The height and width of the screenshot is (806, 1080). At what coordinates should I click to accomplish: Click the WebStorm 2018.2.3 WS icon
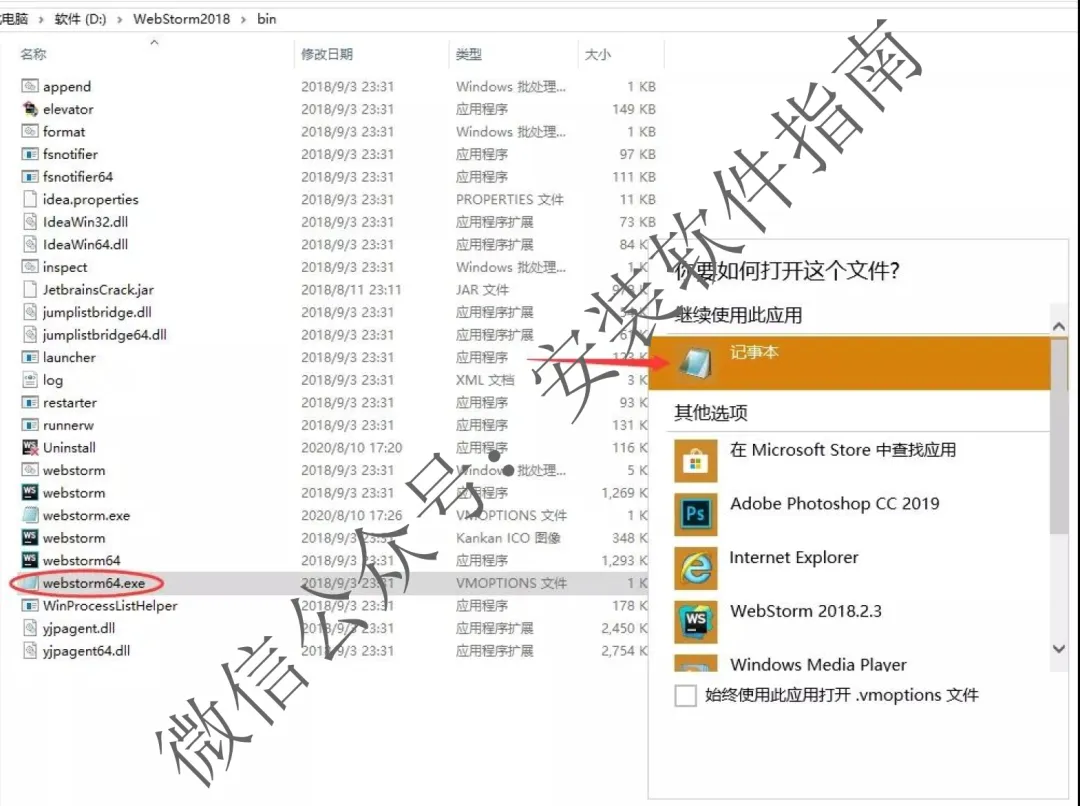(696, 621)
